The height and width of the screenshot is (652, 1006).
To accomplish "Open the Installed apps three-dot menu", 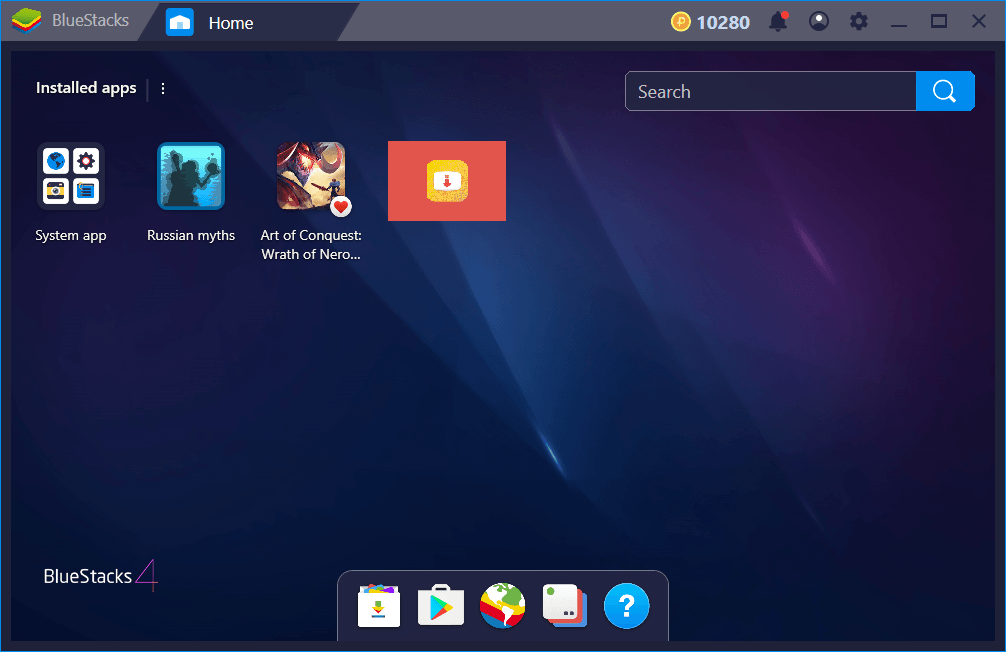I will coord(163,89).
